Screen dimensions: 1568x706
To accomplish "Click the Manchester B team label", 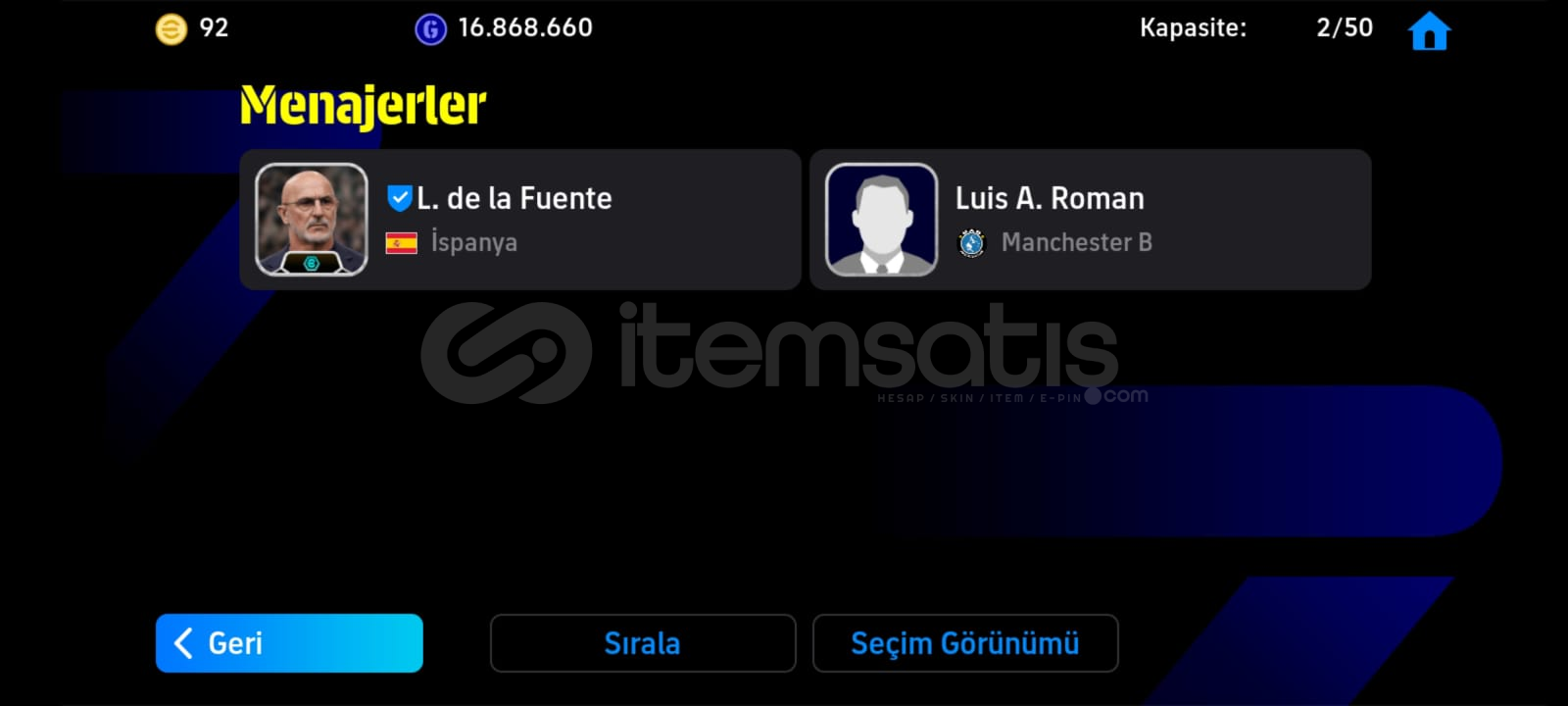I will [1077, 242].
